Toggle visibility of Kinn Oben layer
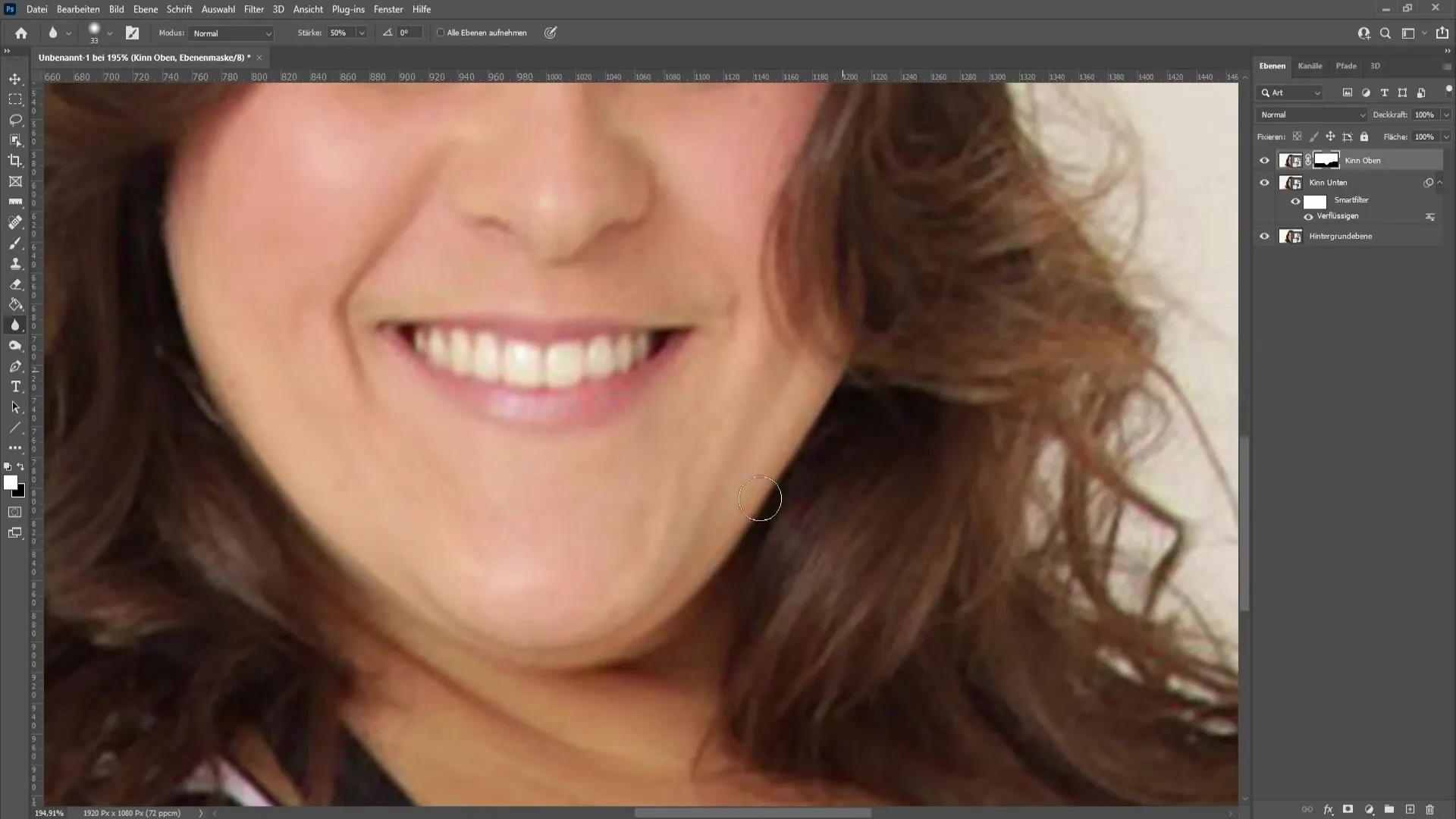This screenshot has height=819, width=1456. pyautogui.click(x=1263, y=159)
